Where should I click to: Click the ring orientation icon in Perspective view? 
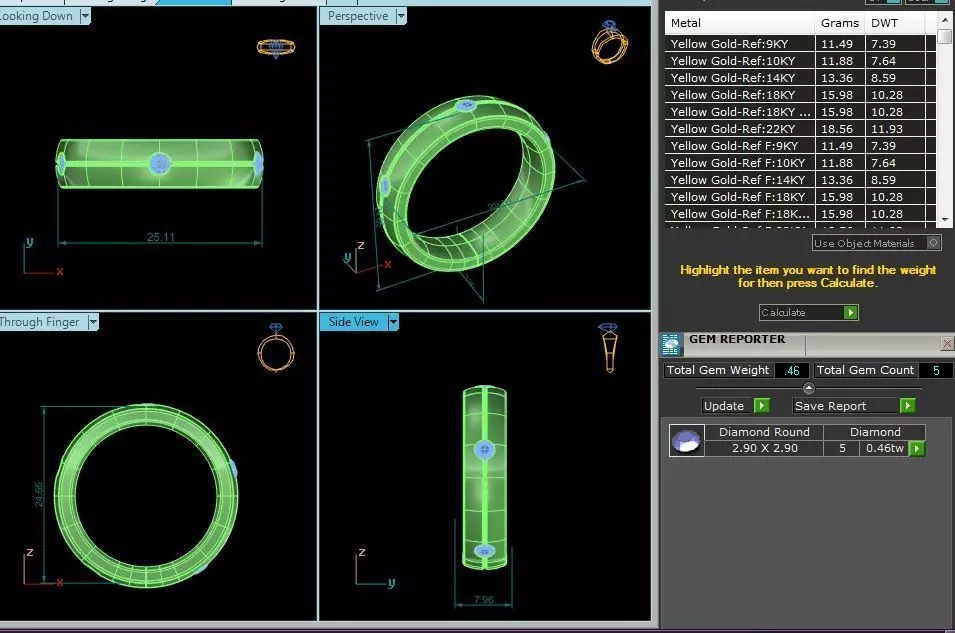(x=610, y=42)
